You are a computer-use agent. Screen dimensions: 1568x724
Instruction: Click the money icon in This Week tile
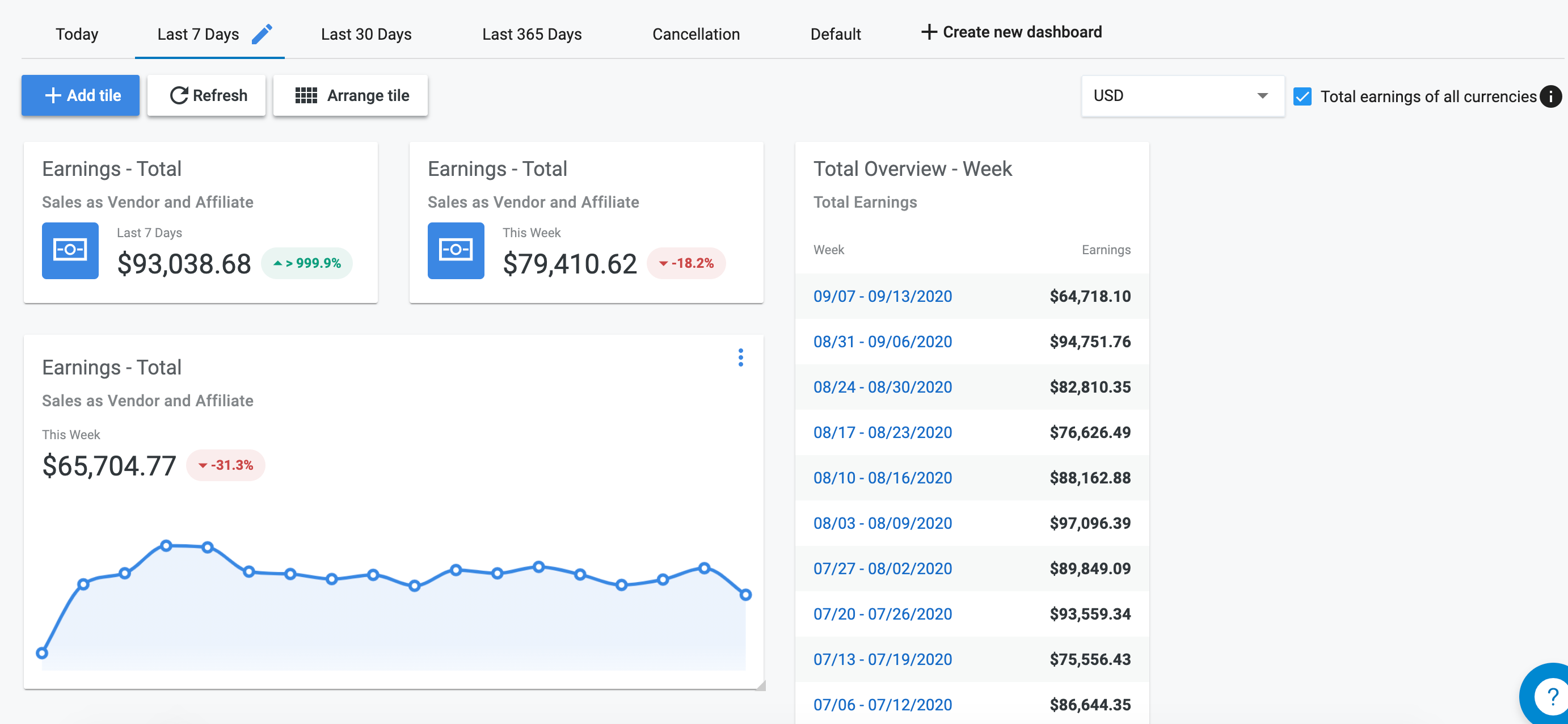tap(456, 250)
